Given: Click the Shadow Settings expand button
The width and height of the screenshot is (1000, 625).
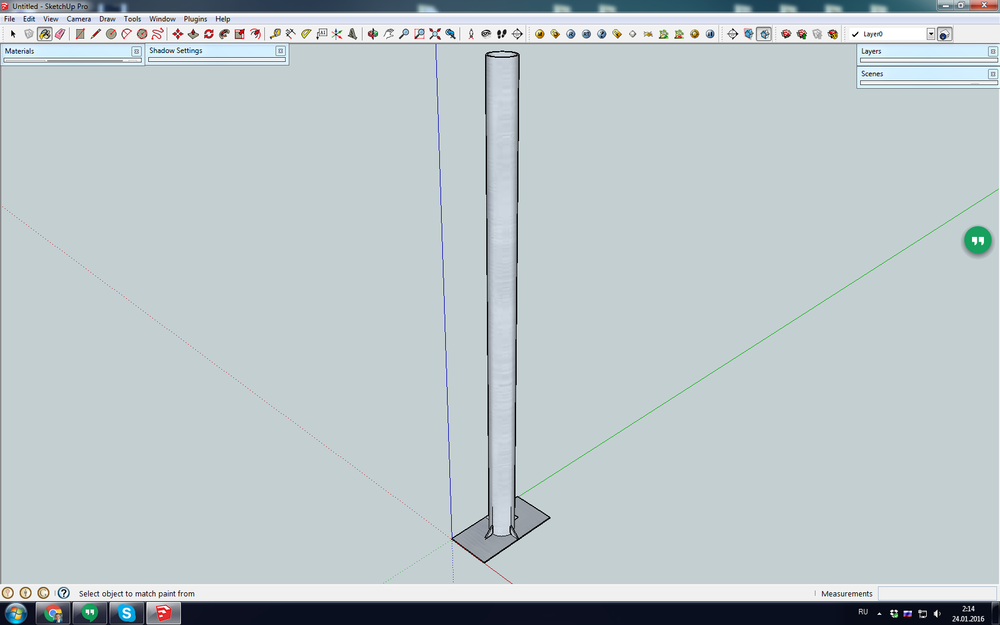Looking at the screenshot, I should [x=281, y=50].
